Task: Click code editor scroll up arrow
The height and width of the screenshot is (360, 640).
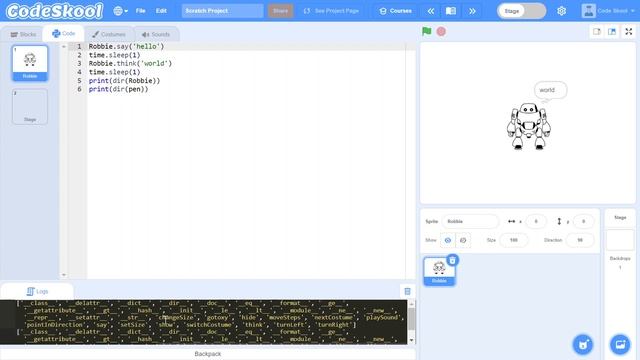Action: 64,47
